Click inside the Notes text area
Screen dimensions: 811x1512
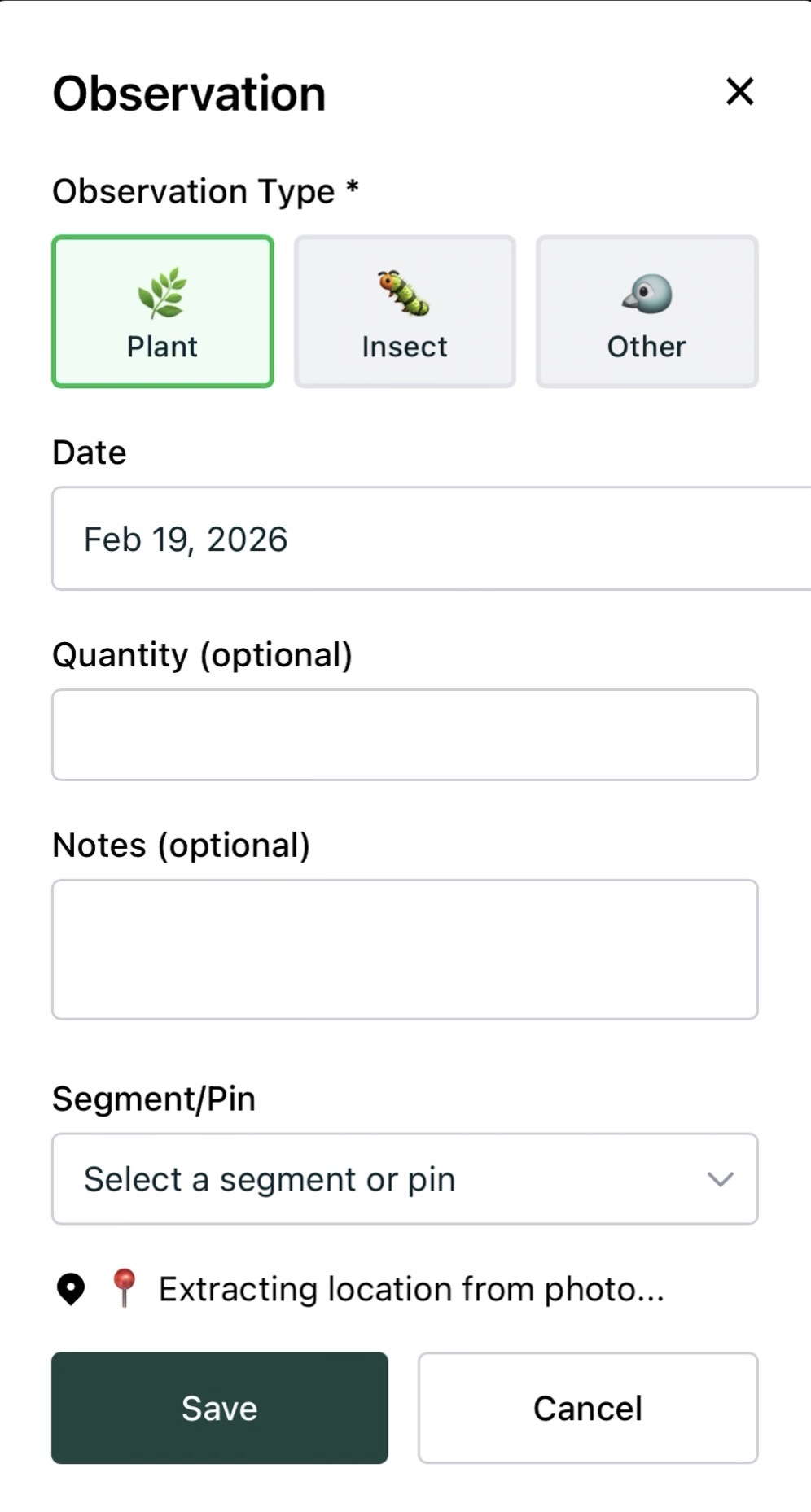point(405,949)
